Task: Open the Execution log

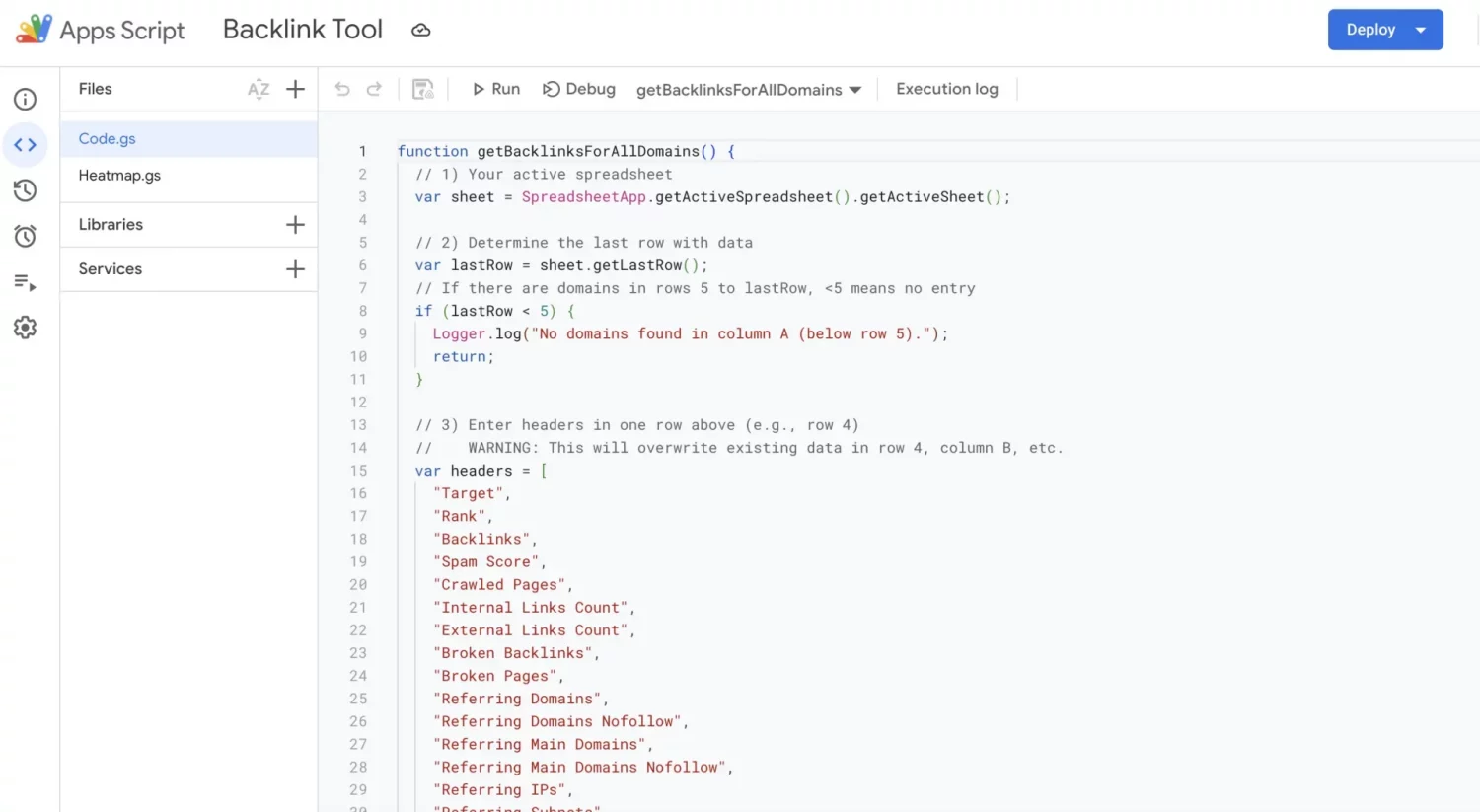Action: pyautogui.click(x=947, y=89)
